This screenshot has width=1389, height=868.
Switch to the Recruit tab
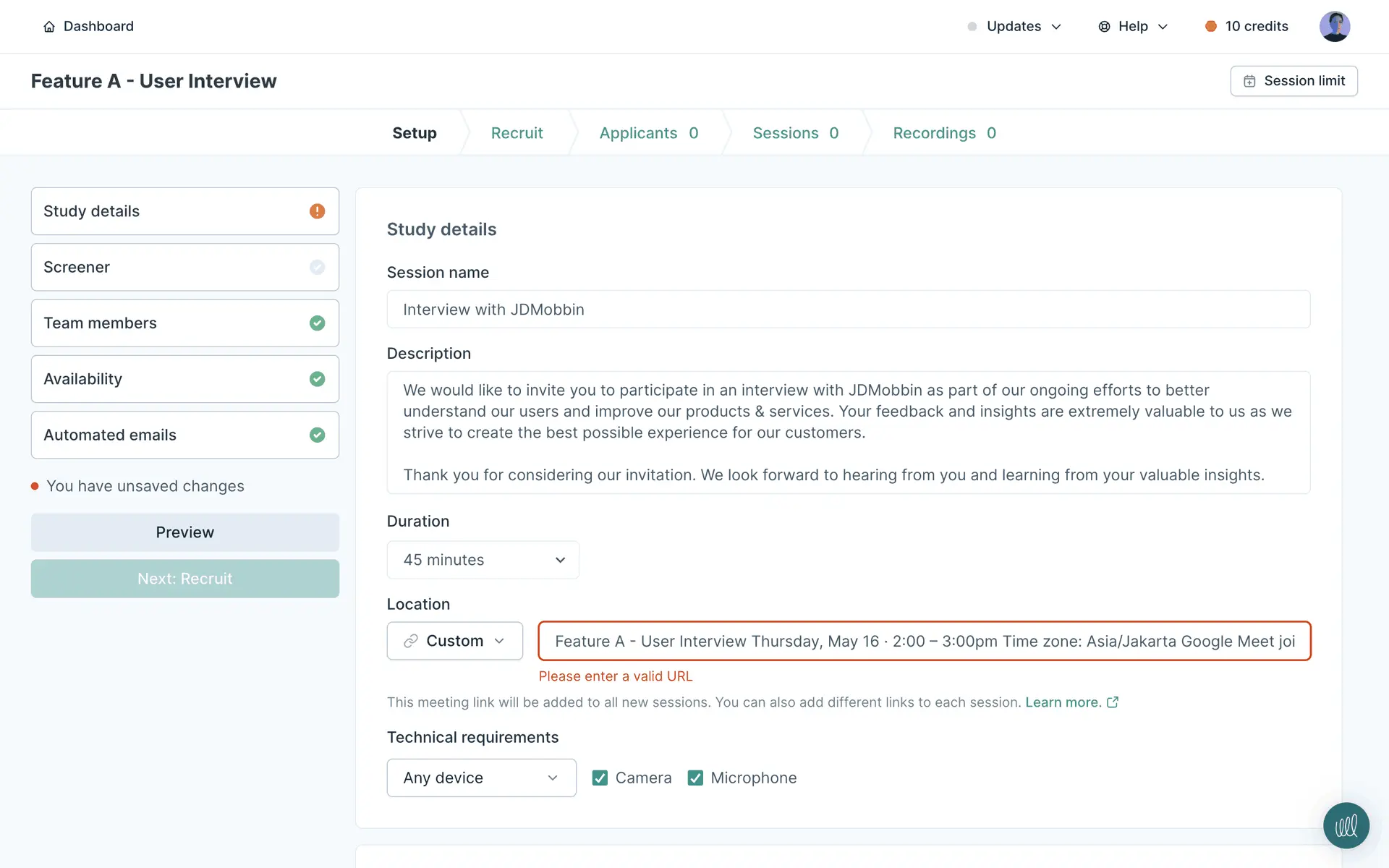pyautogui.click(x=517, y=133)
